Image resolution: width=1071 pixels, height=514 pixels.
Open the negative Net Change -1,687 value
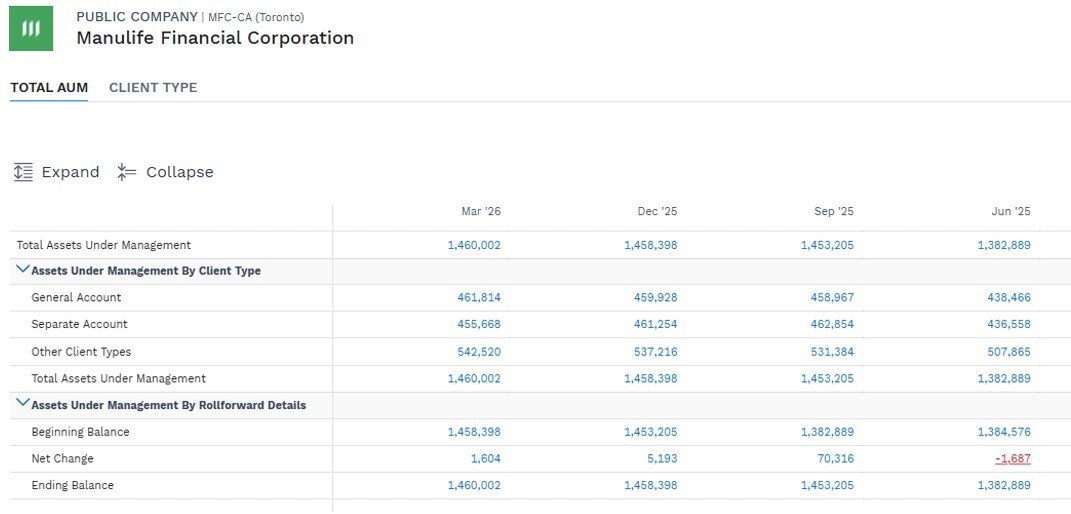click(x=1012, y=459)
